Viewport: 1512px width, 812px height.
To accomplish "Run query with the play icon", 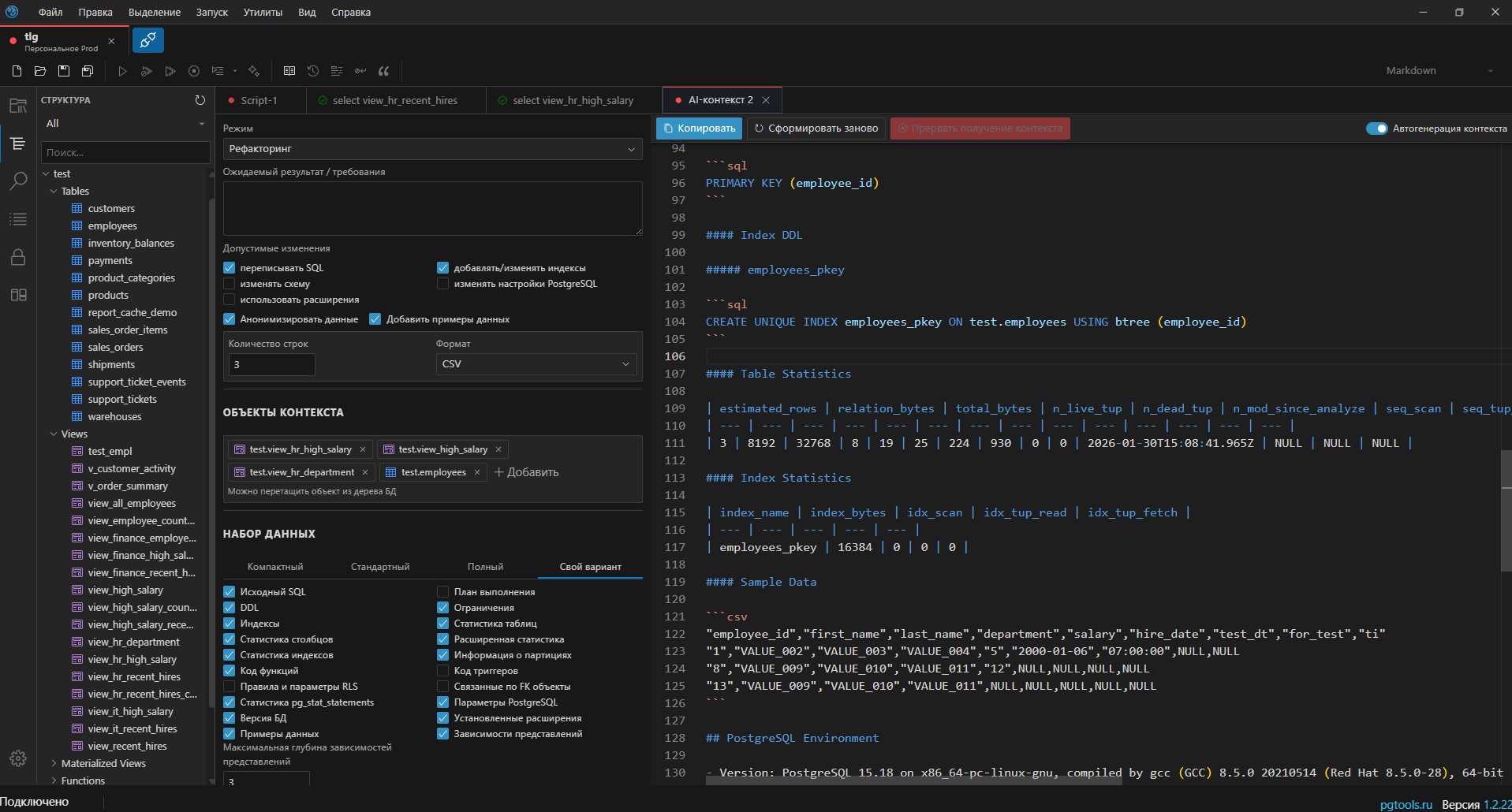I will pos(122,71).
